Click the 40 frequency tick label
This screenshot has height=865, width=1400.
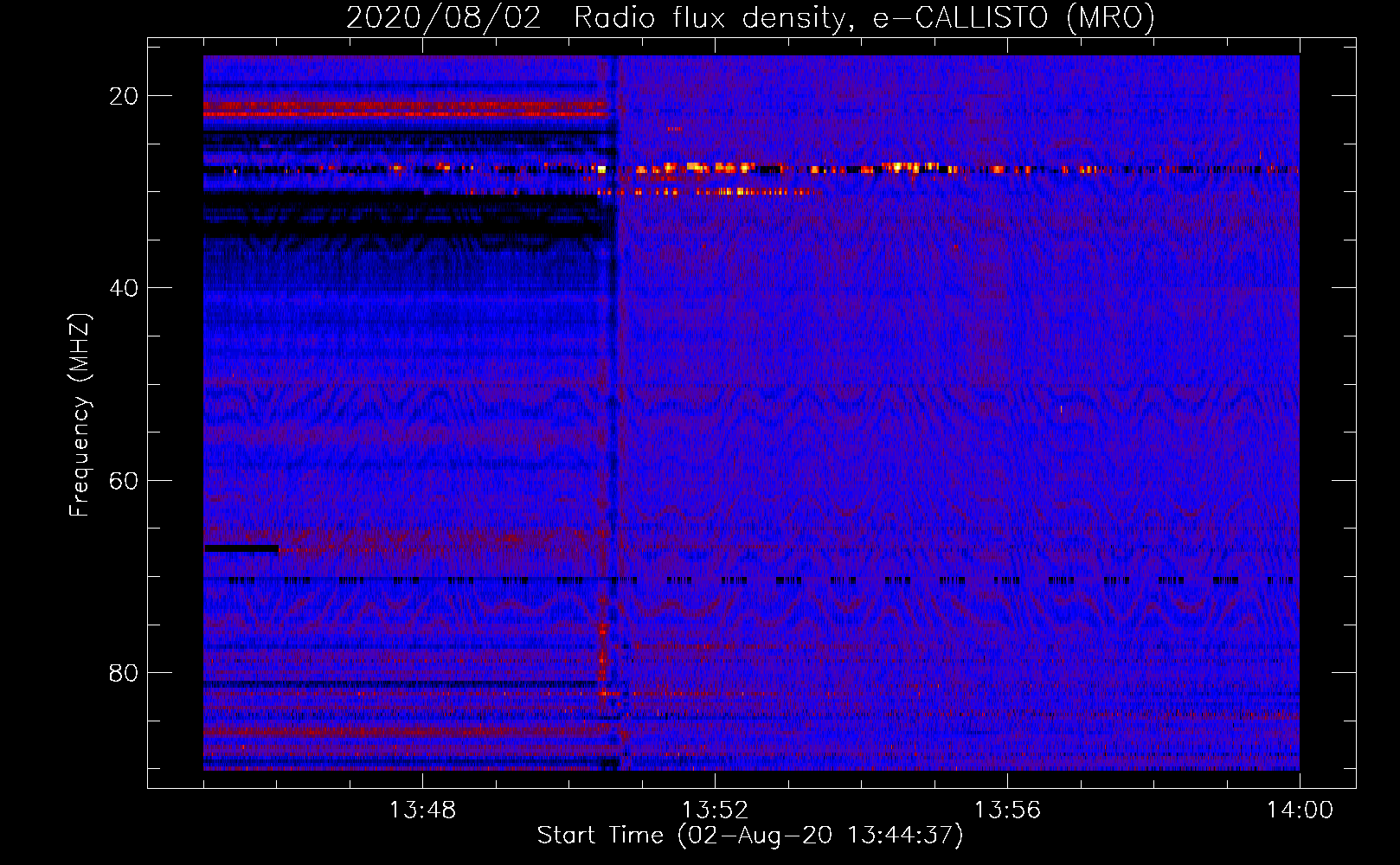124,288
